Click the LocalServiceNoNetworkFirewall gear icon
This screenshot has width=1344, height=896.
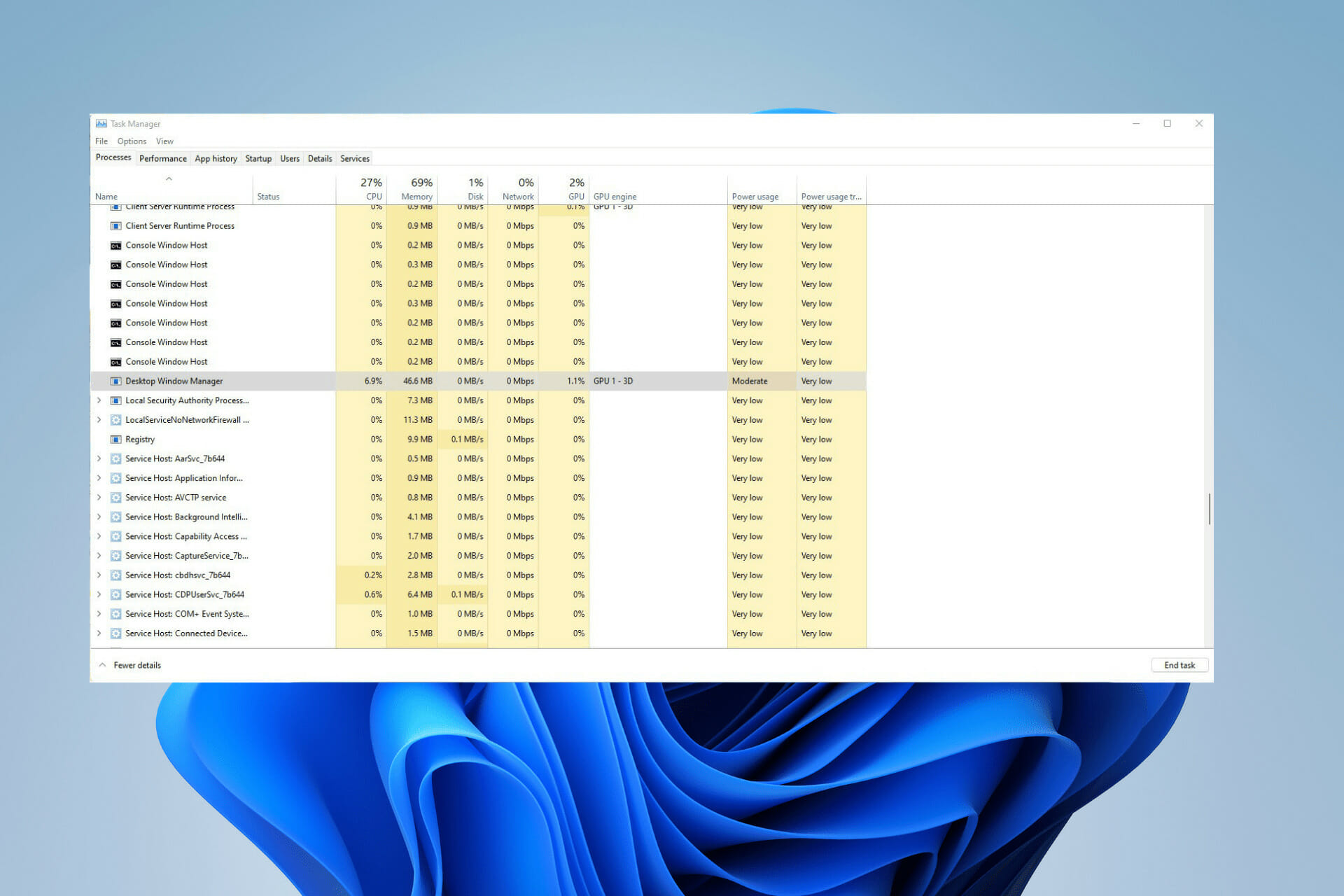pos(115,419)
